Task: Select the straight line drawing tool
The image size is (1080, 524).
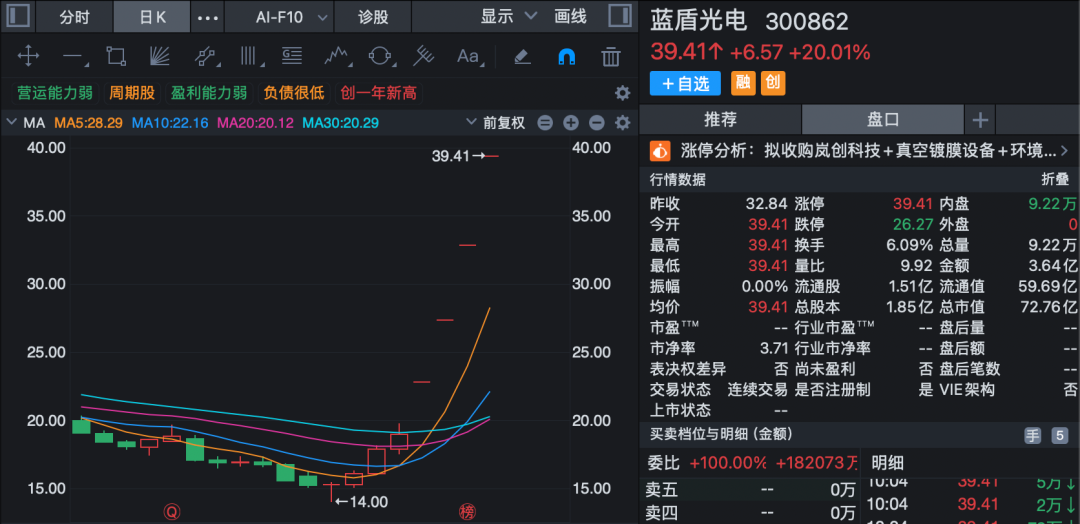Action: (74, 56)
